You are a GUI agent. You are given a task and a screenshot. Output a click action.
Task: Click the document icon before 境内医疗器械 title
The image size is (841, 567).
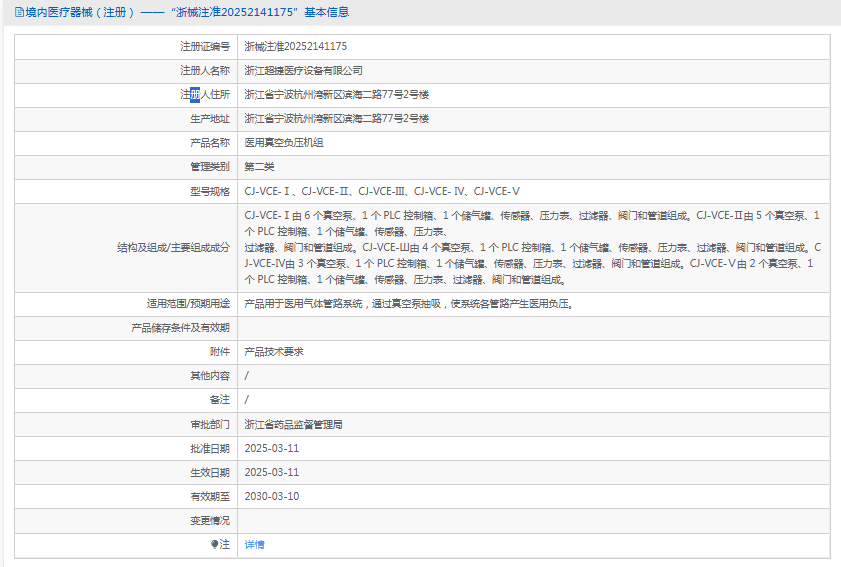pos(19,12)
